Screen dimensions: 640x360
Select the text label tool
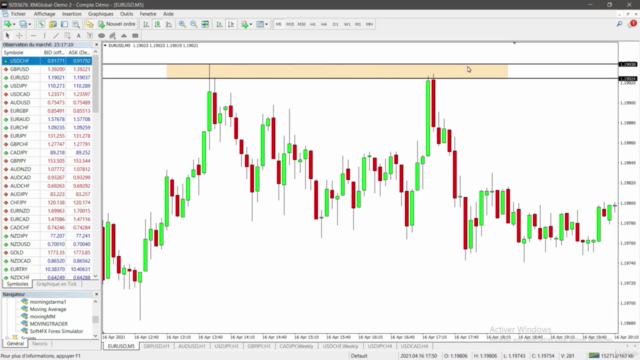[x=90, y=36]
